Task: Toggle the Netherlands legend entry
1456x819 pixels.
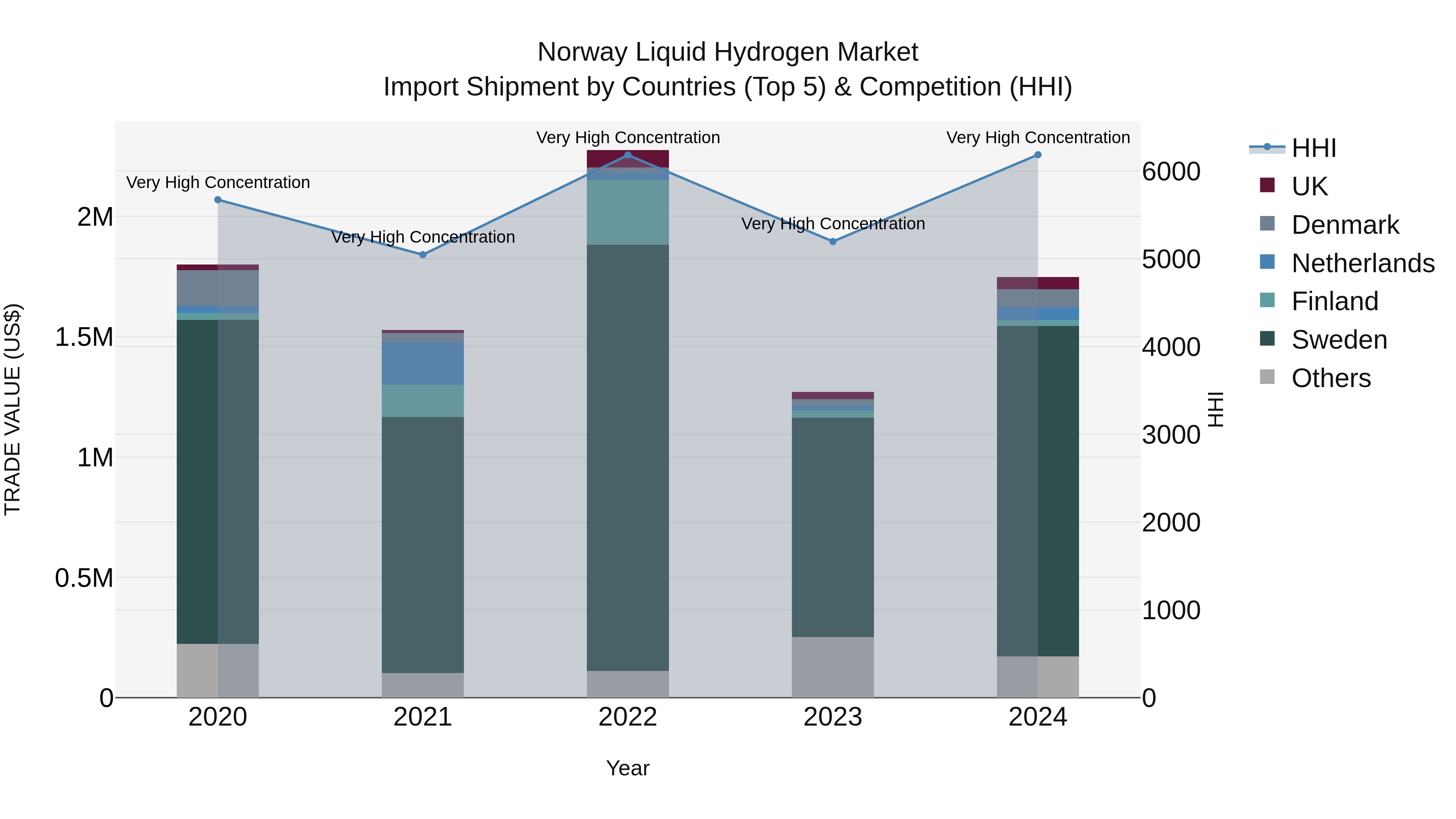Action: coord(1347,263)
